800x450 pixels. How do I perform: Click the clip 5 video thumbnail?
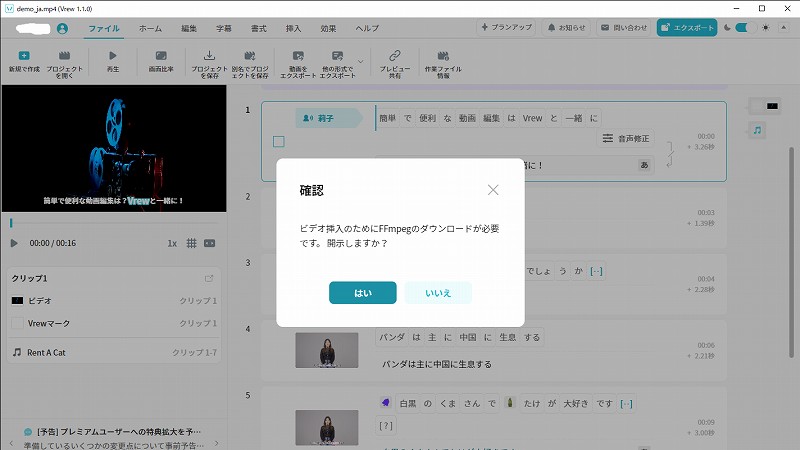327,428
